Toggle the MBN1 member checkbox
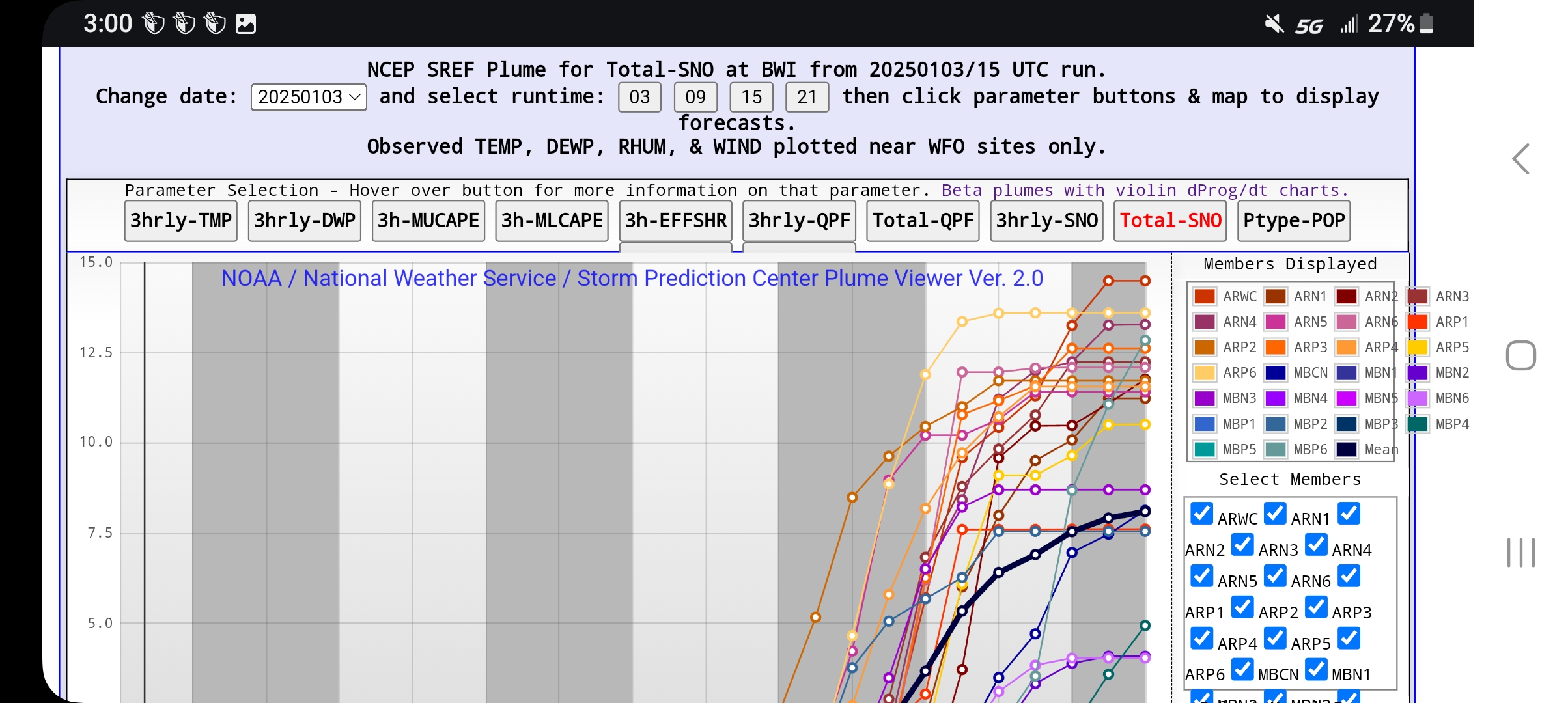 (x=1317, y=670)
